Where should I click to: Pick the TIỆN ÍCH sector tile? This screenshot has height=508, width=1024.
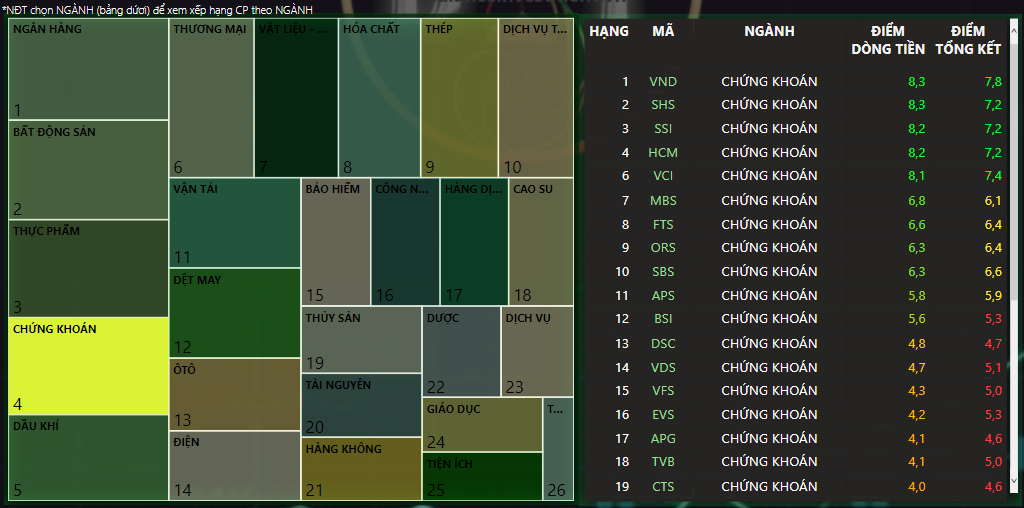coord(483,477)
